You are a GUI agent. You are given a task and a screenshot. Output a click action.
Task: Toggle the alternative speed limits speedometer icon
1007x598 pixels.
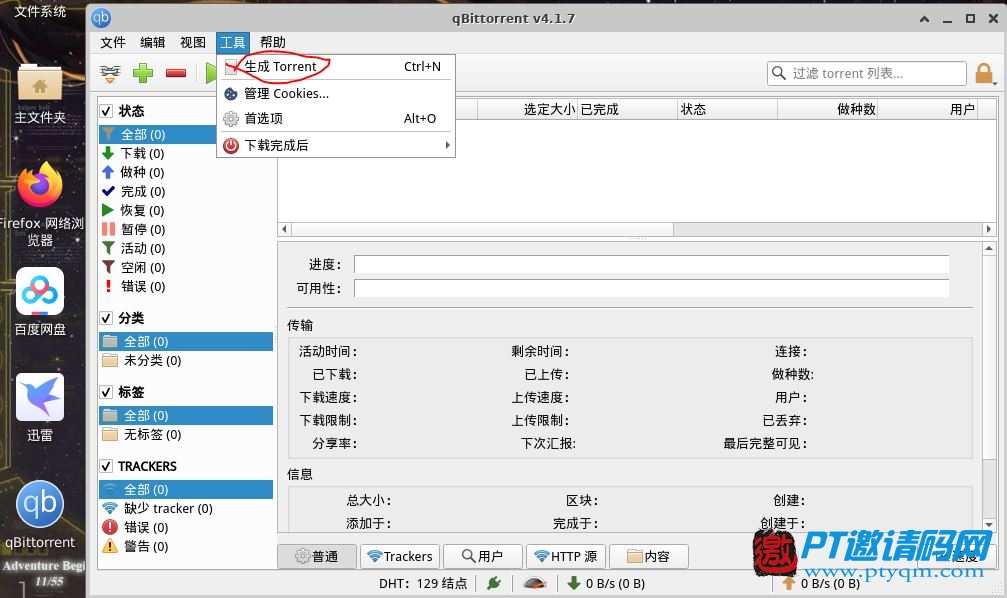coord(535,583)
